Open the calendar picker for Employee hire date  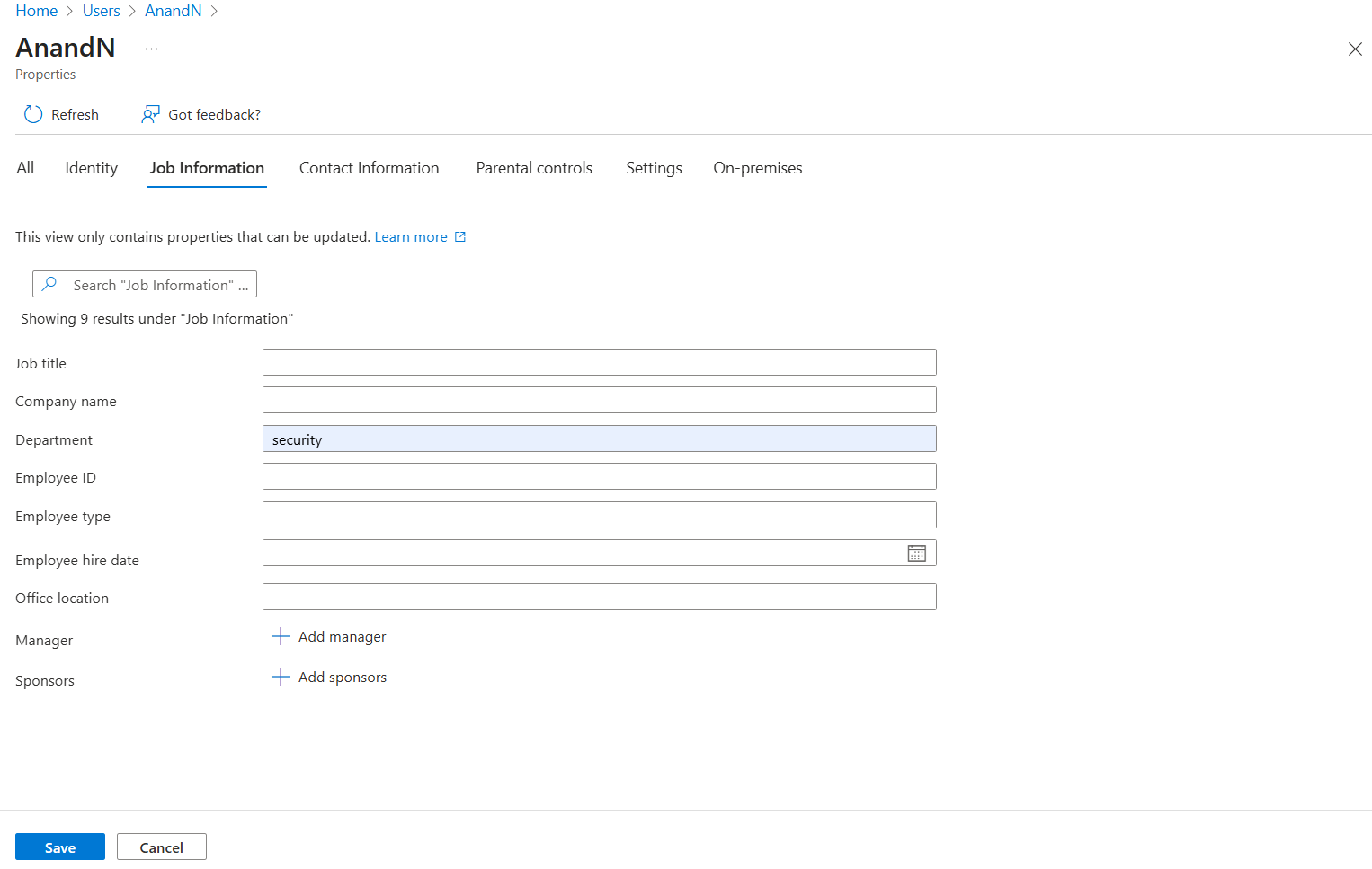tap(917, 553)
